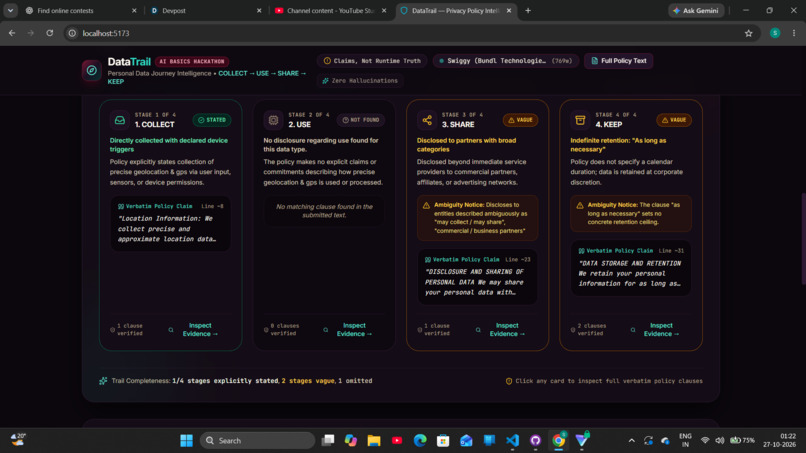The image size is (806, 453).
Task: Open a new browser tab
Action: tap(528, 10)
